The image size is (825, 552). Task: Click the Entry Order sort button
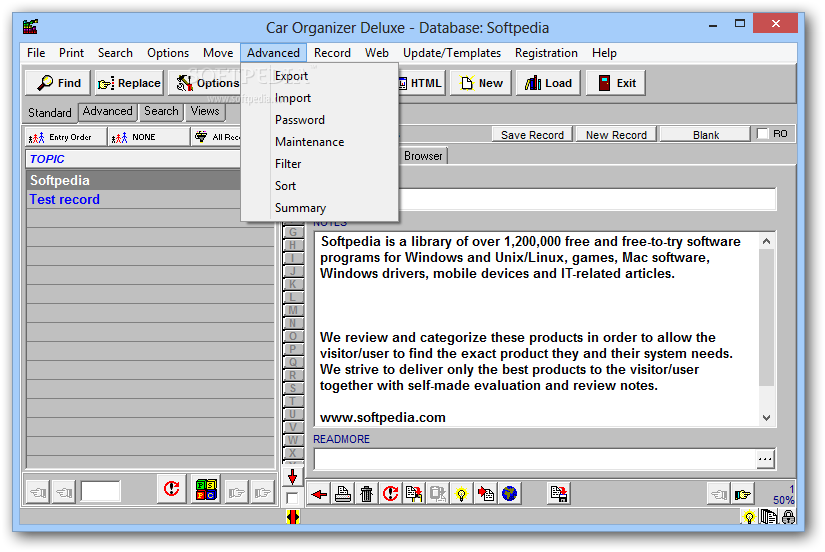(66, 137)
